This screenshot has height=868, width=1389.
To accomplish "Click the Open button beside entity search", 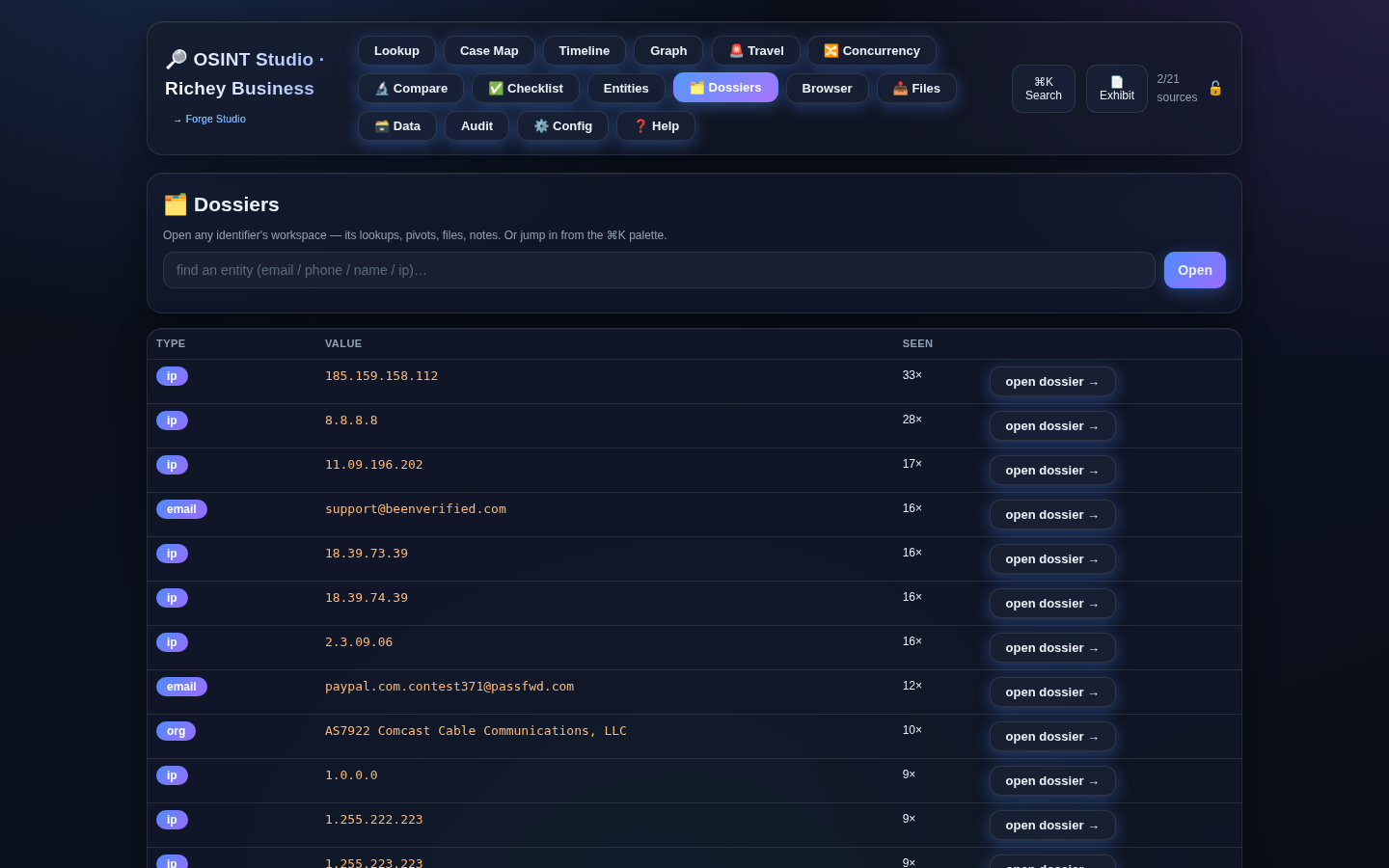I will pyautogui.click(x=1195, y=270).
